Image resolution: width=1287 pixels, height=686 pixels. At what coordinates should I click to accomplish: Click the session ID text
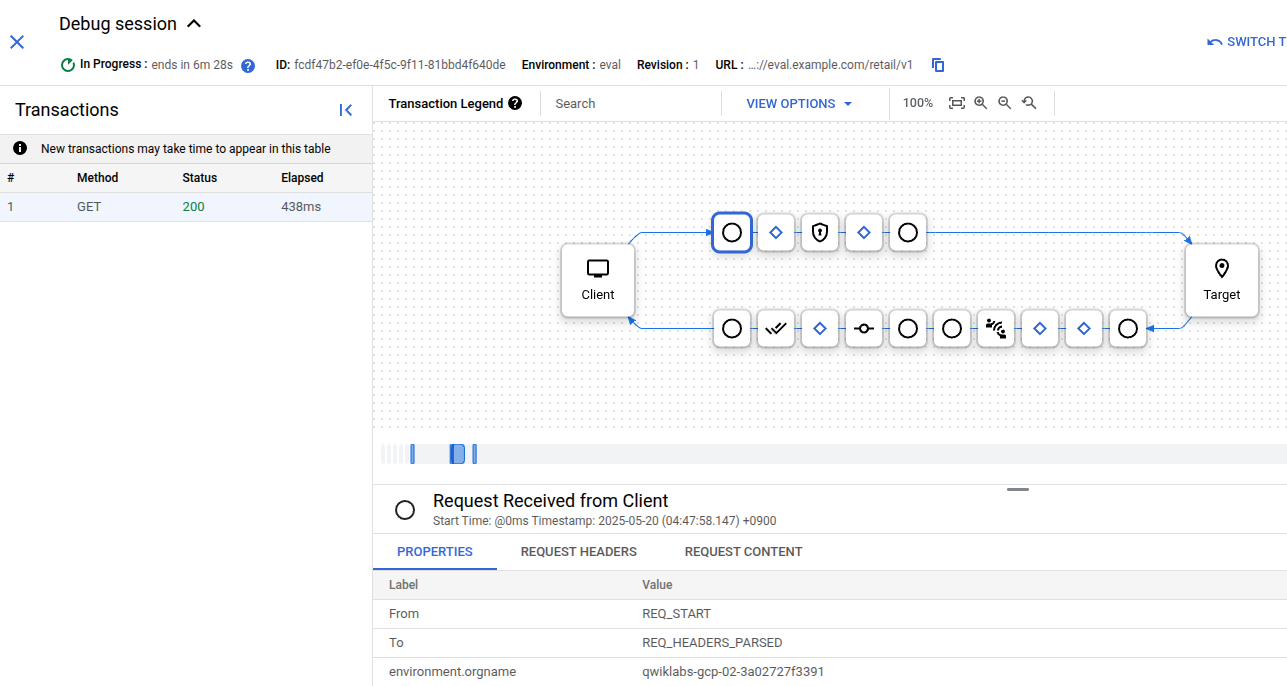point(400,65)
